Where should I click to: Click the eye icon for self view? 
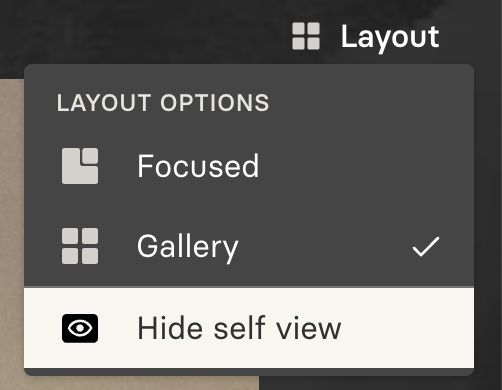coord(80,328)
